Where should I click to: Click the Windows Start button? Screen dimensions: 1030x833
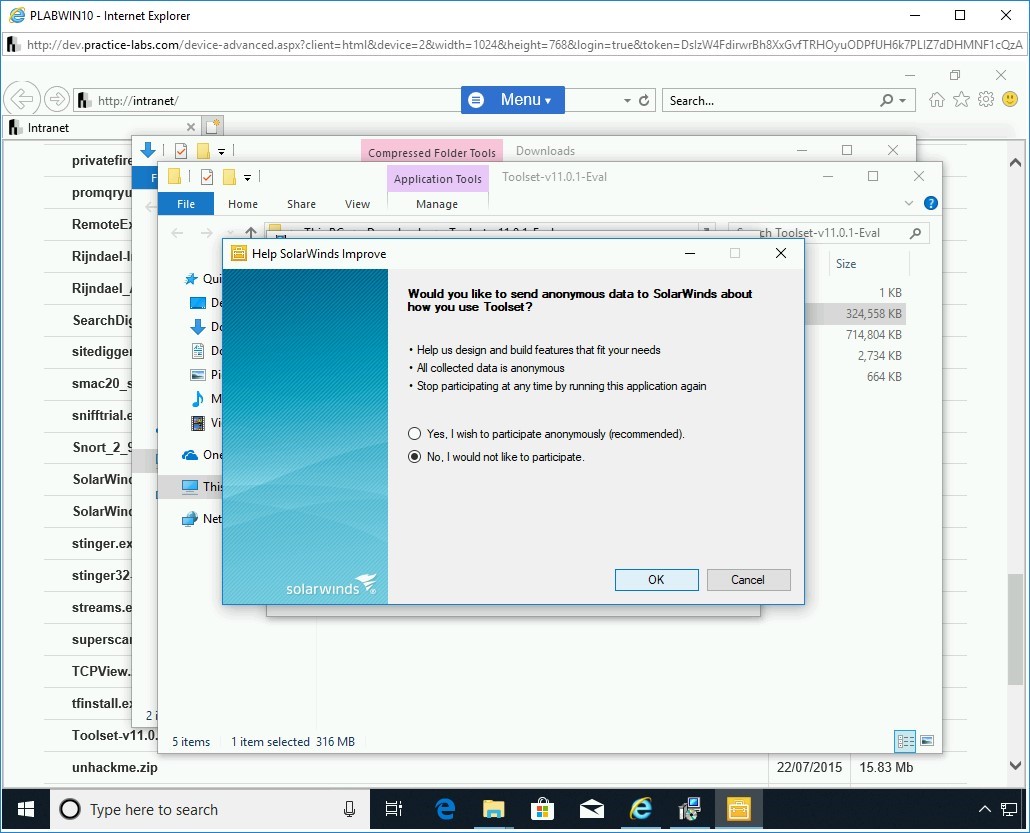[x=25, y=809]
